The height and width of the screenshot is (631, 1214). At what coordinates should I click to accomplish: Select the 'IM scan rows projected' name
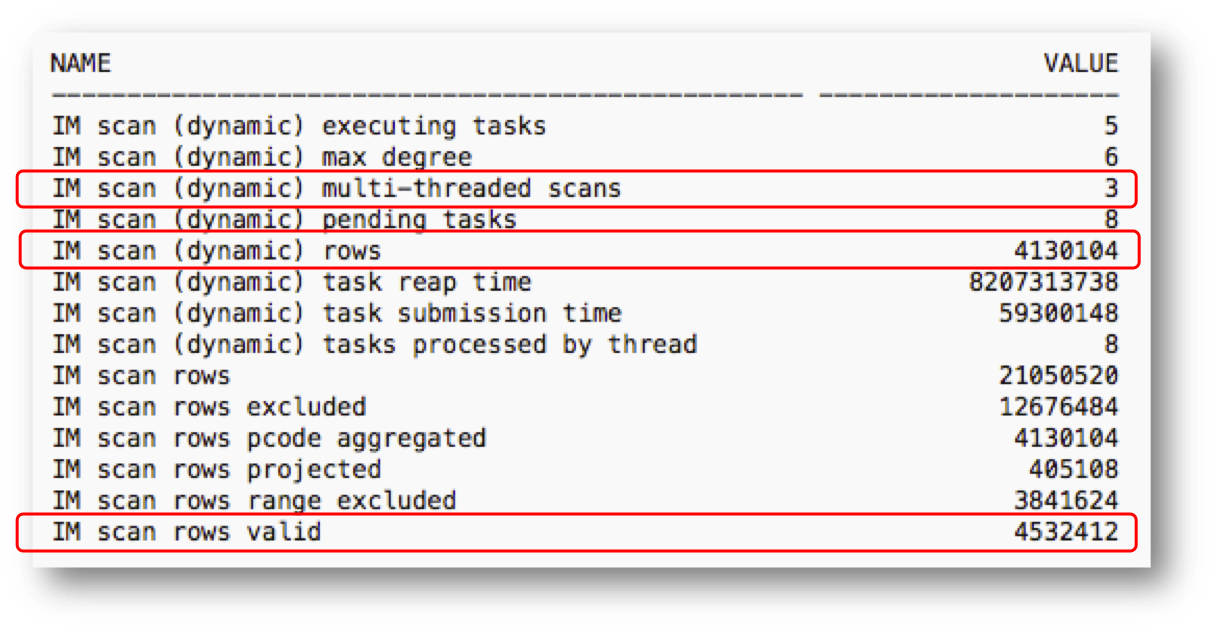click(216, 469)
